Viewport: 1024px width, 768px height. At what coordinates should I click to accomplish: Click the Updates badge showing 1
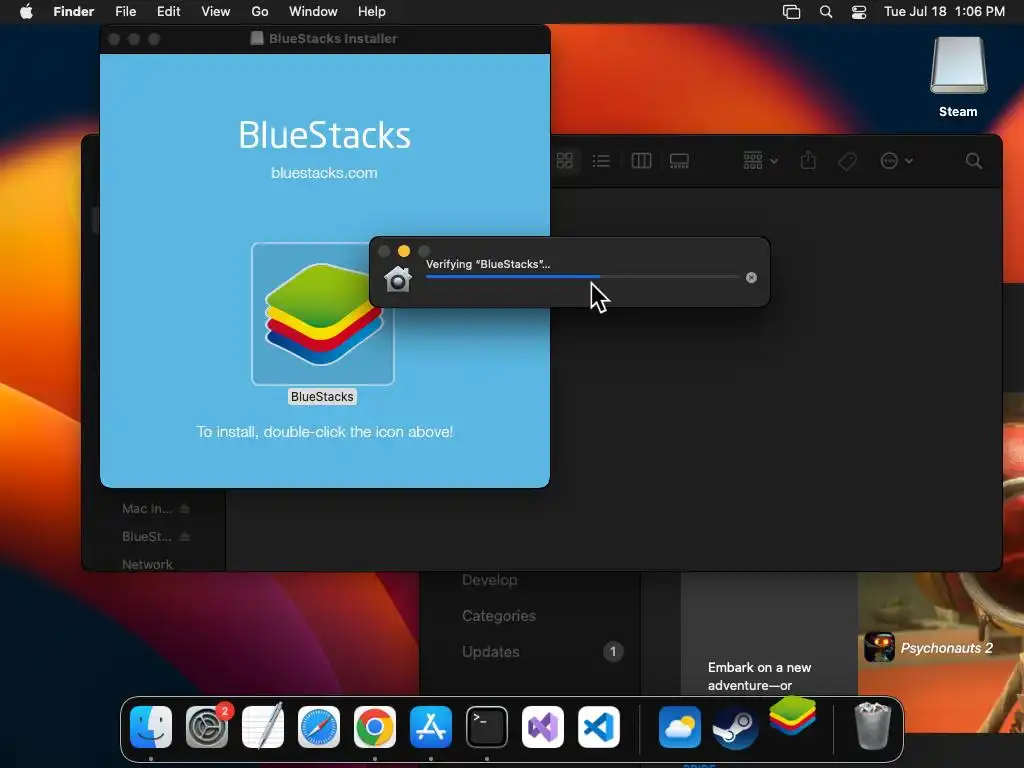click(x=613, y=651)
